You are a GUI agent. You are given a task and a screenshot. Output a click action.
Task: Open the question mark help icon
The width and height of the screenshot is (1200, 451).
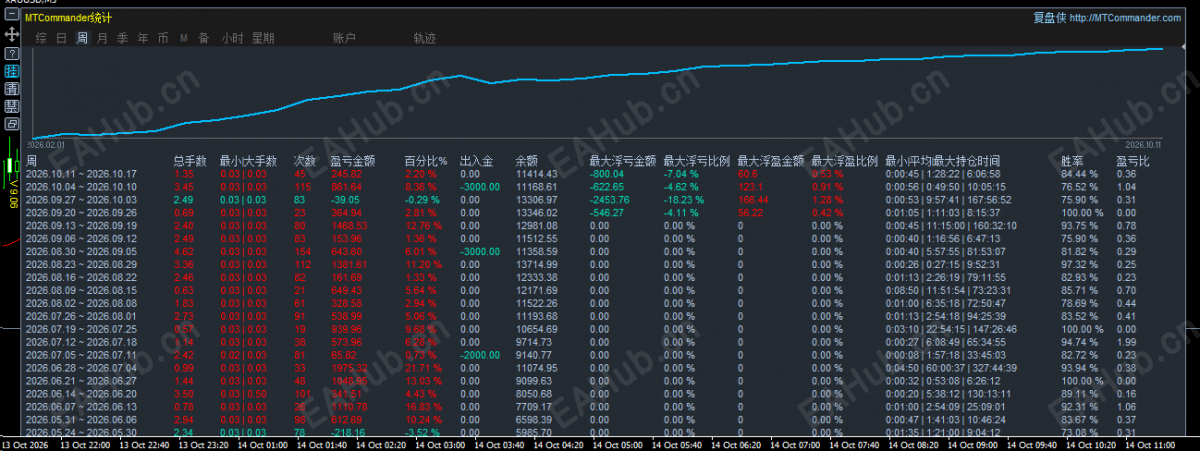coord(12,53)
